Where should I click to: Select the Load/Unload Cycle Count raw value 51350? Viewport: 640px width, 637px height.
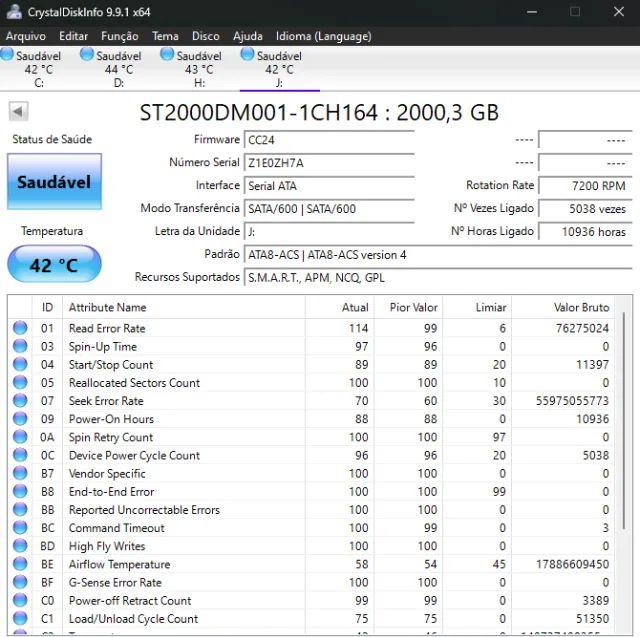pyautogui.click(x=592, y=619)
